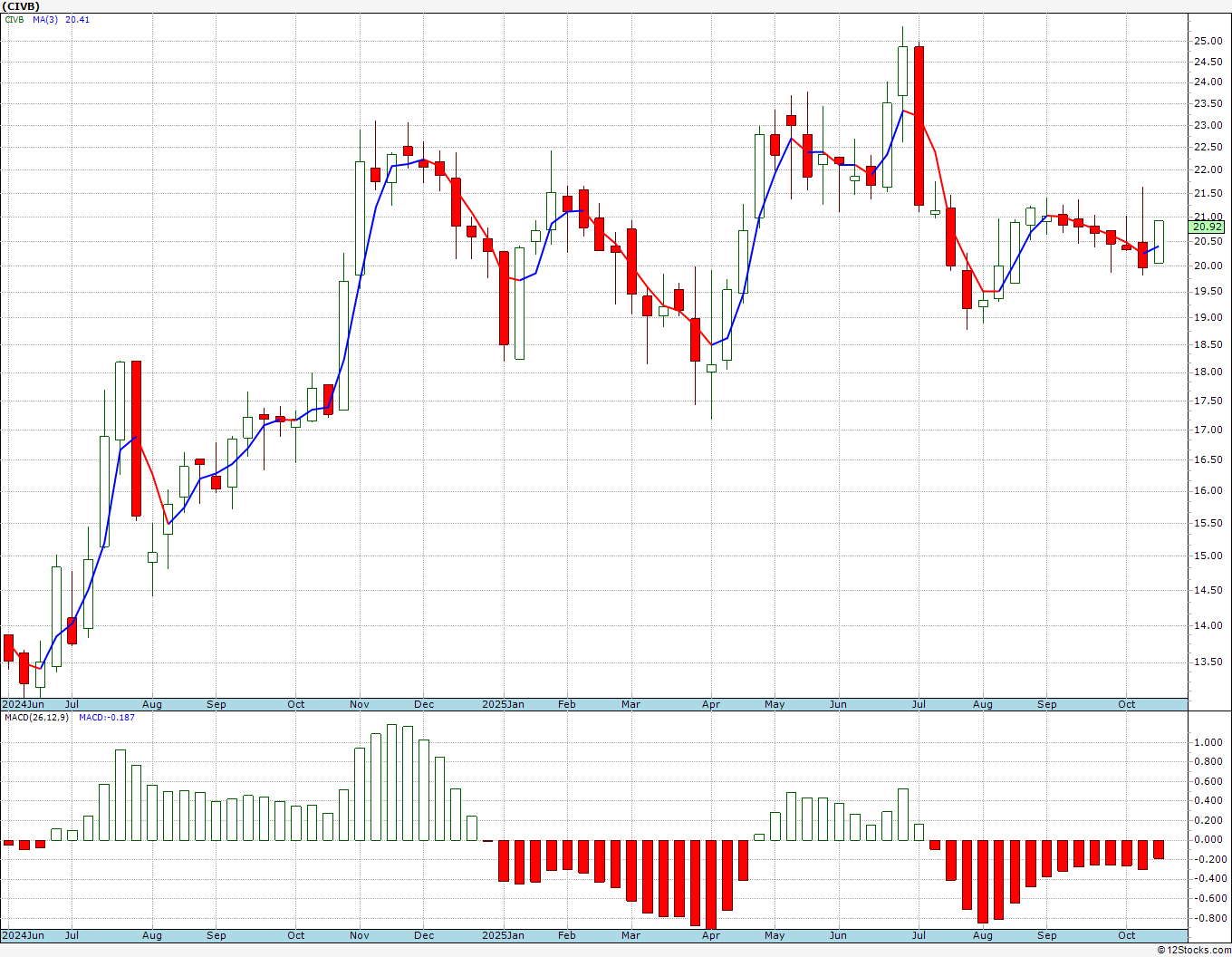This screenshot has width=1232, height=957.
Task: Click the 14.50 price axis label
Action: click(1208, 590)
